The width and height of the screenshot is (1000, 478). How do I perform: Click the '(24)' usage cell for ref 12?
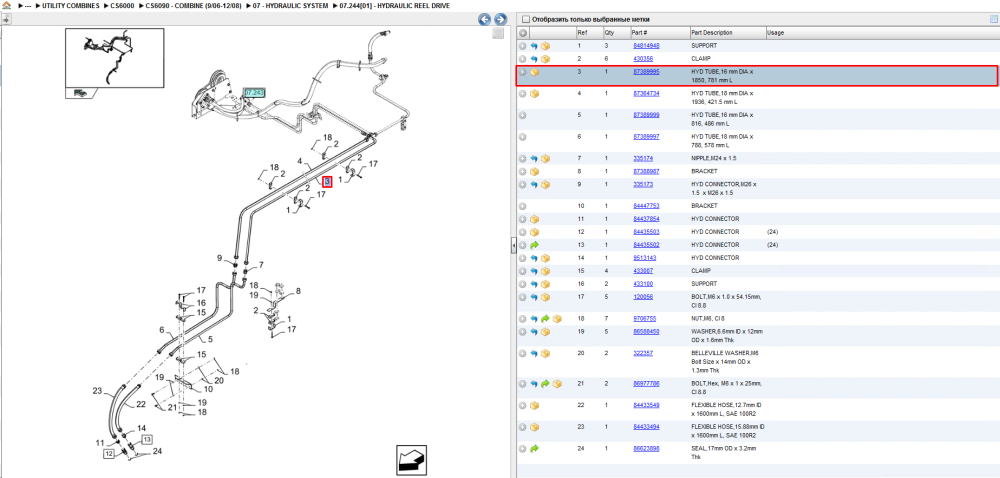772,232
